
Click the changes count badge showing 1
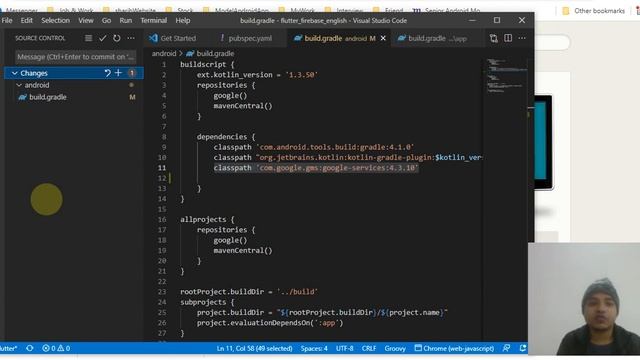pyautogui.click(x=132, y=73)
